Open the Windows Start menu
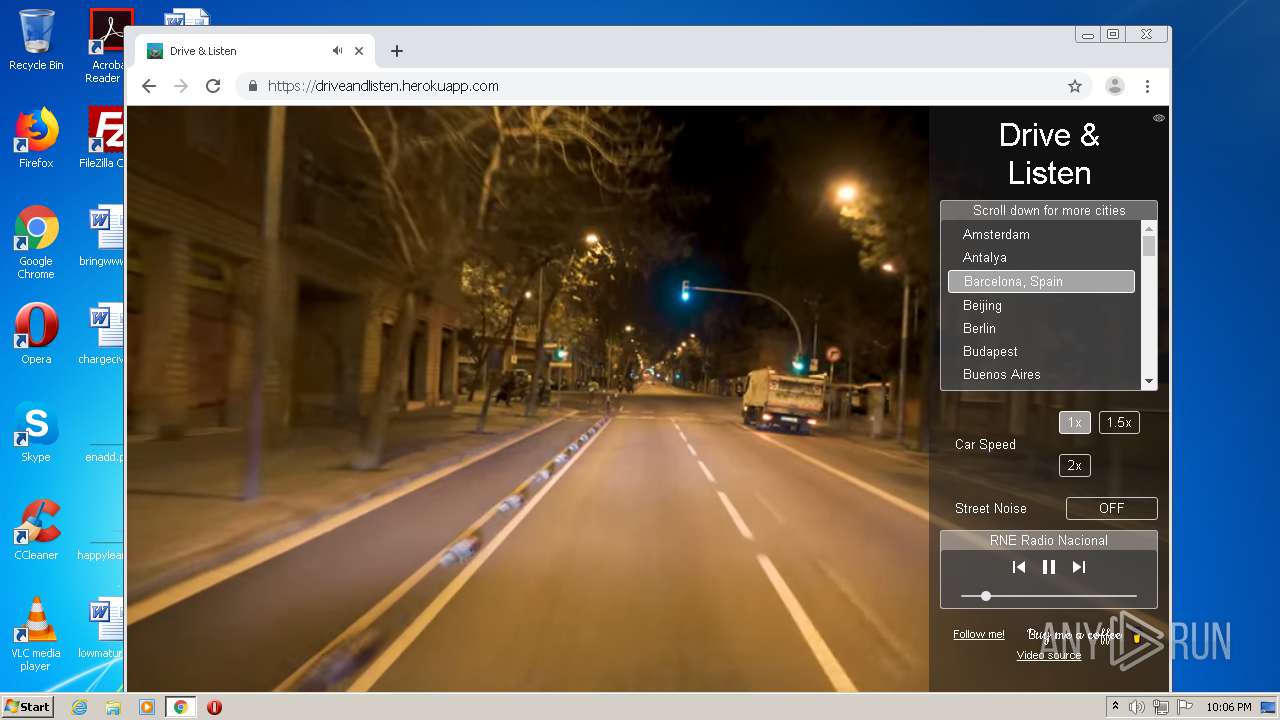 [28, 707]
